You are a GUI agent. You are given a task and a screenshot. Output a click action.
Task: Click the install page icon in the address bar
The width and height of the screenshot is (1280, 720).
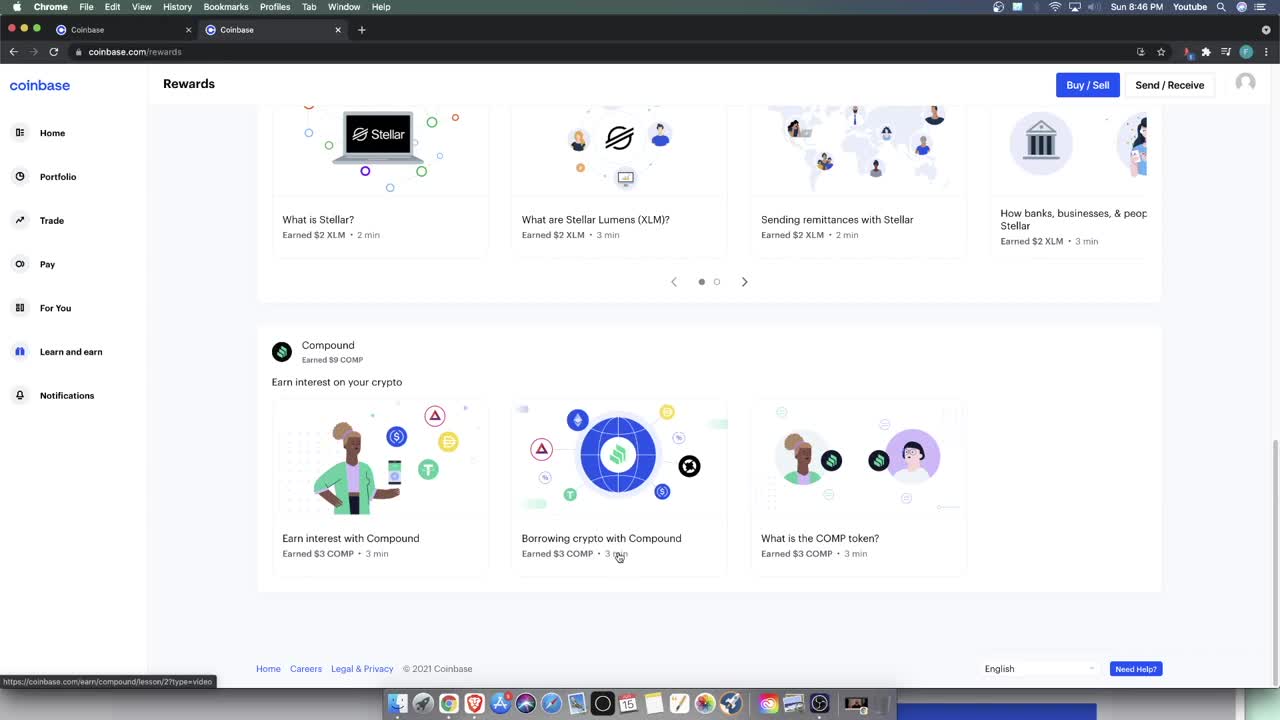pos(1141,52)
